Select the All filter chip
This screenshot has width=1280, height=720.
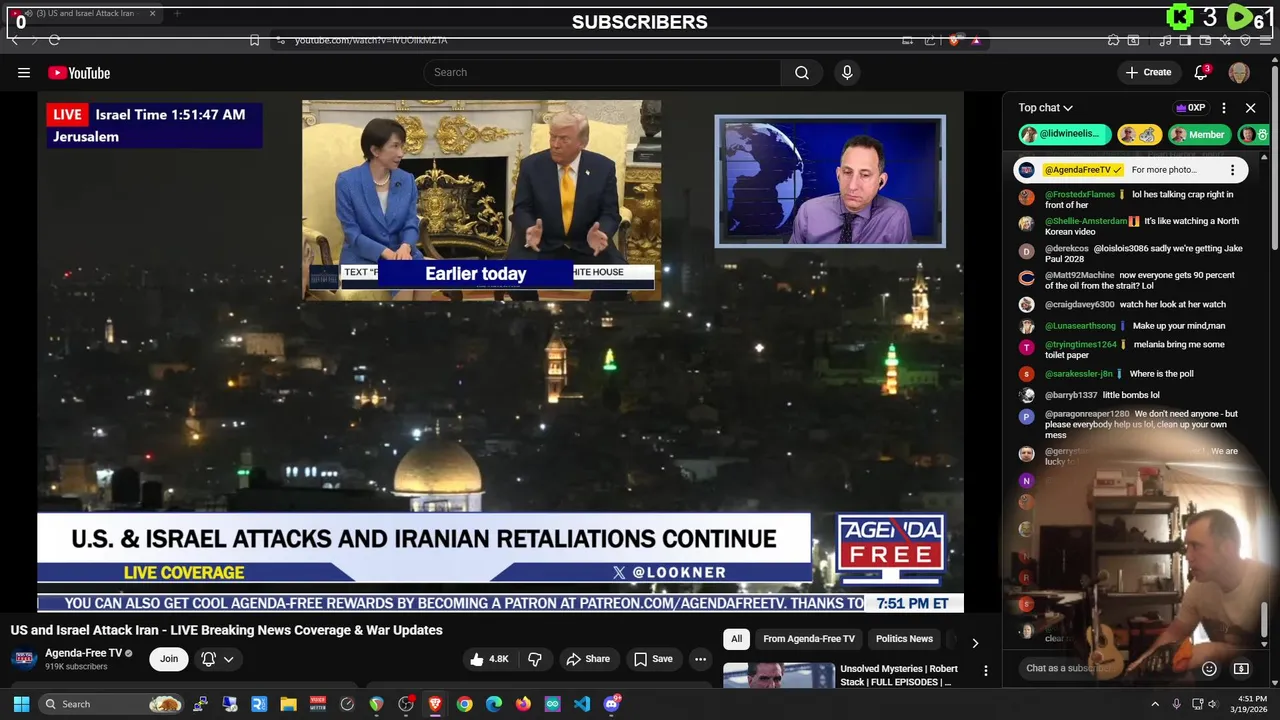tap(736, 639)
